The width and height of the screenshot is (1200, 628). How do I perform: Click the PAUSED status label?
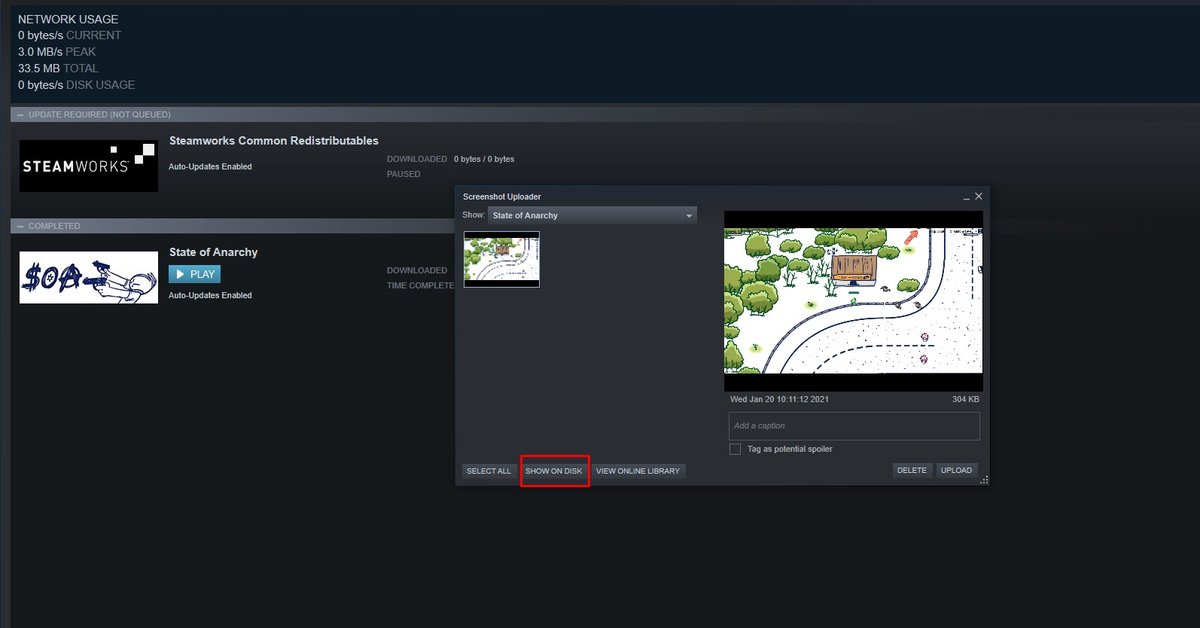tap(403, 174)
